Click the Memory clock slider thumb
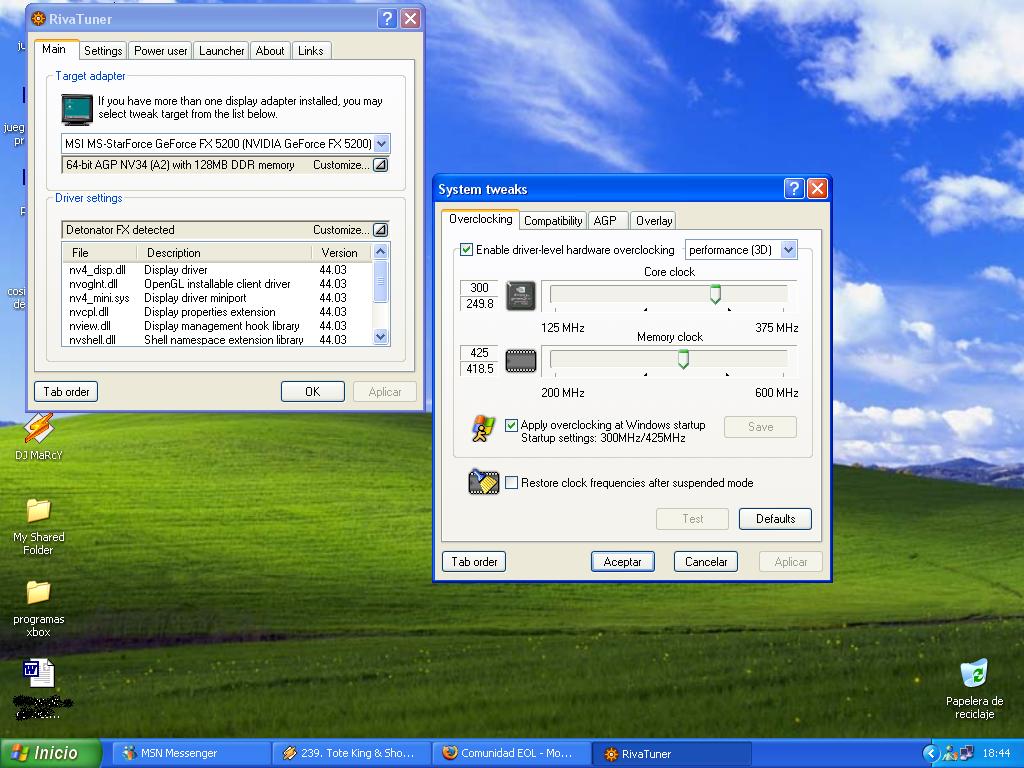 click(683, 359)
